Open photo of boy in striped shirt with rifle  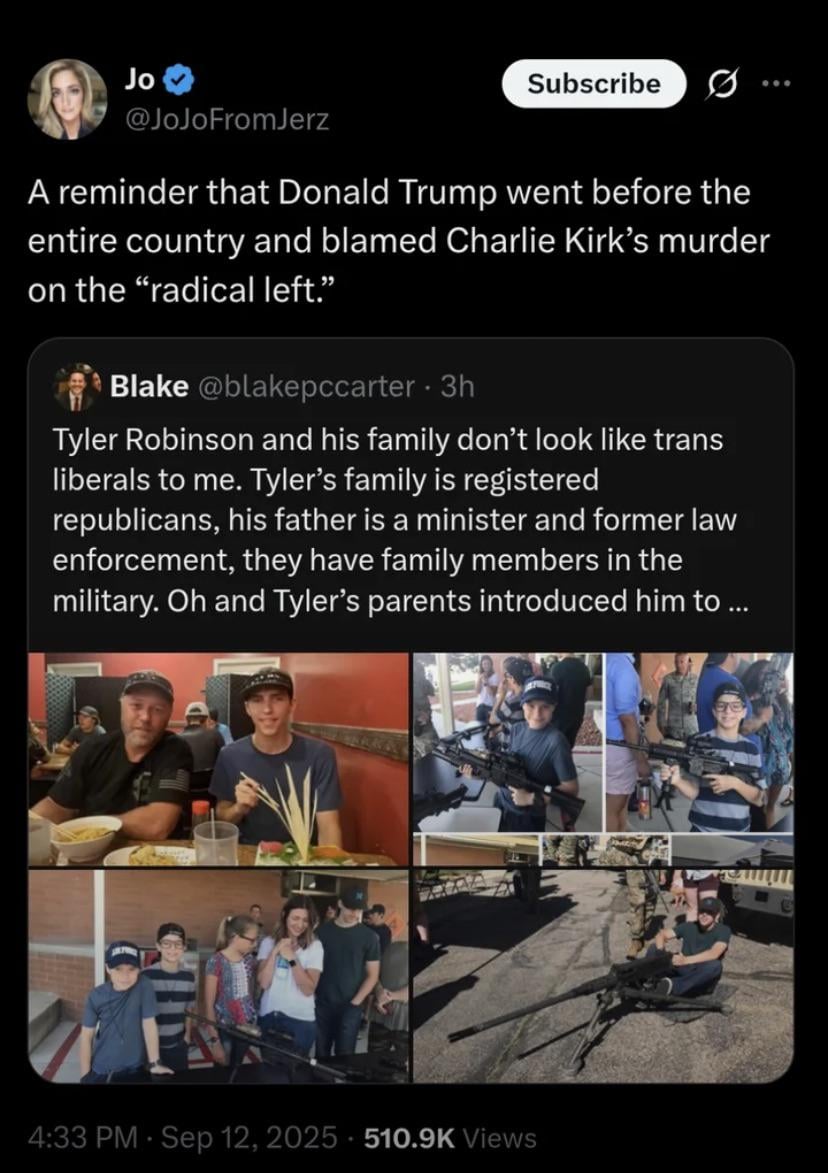pyautogui.click(x=699, y=742)
